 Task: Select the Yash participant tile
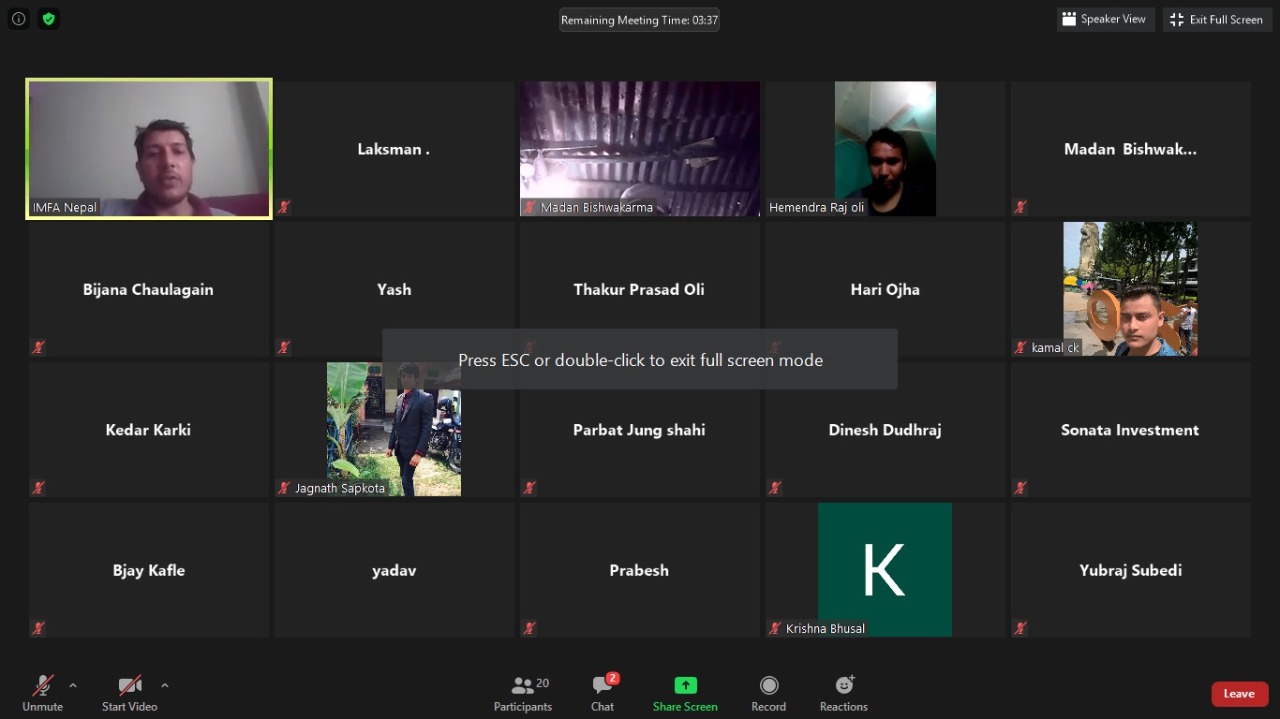coord(394,289)
